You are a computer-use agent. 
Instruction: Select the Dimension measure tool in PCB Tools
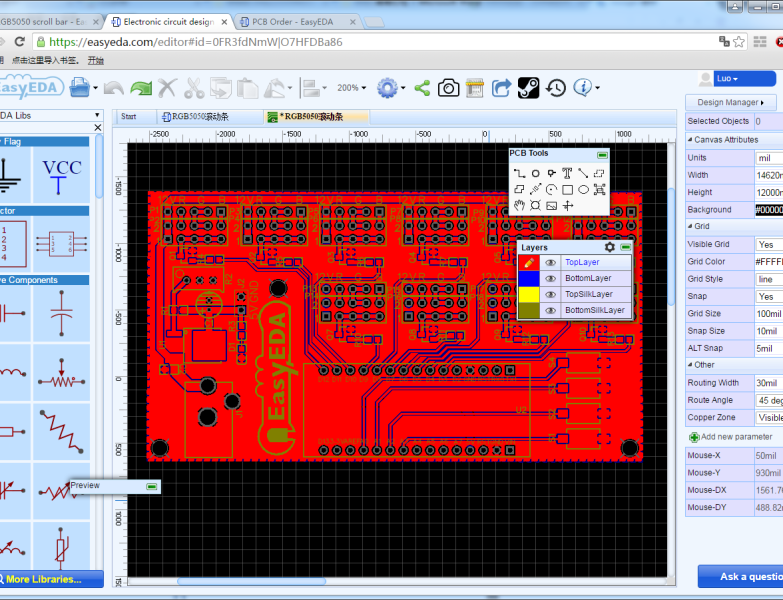click(535, 190)
